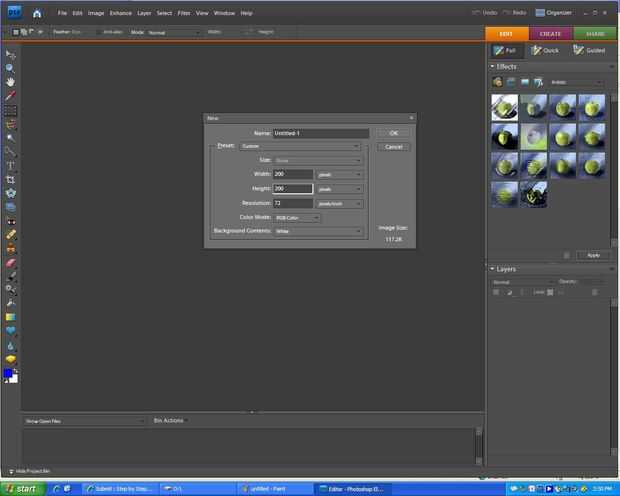Select the Magic Wand tool
620x496 pixels.
coord(11,138)
